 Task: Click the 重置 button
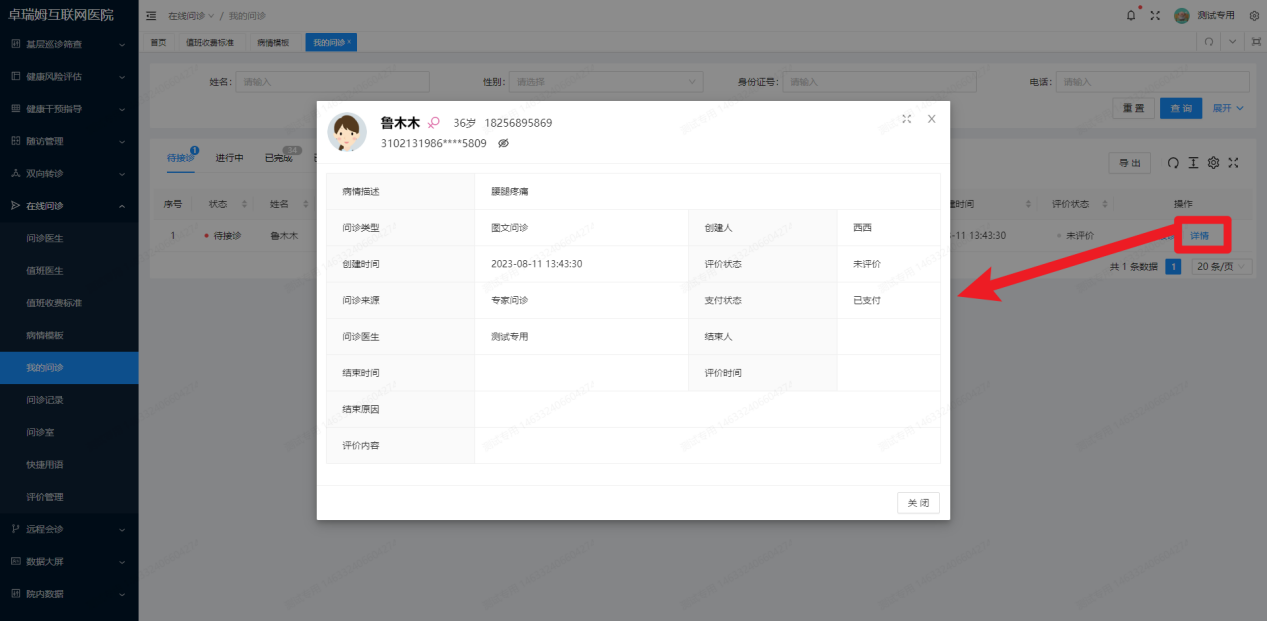(x=1133, y=108)
